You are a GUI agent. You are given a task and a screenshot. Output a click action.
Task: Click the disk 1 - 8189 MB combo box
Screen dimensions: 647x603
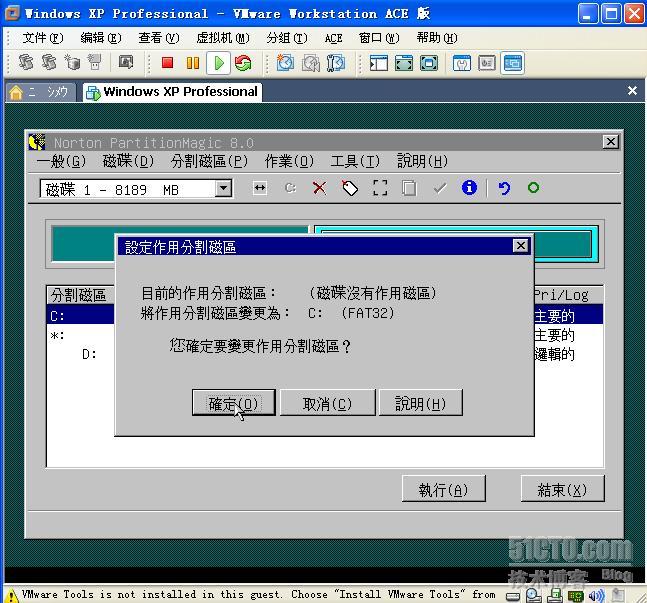click(x=136, y=189)
